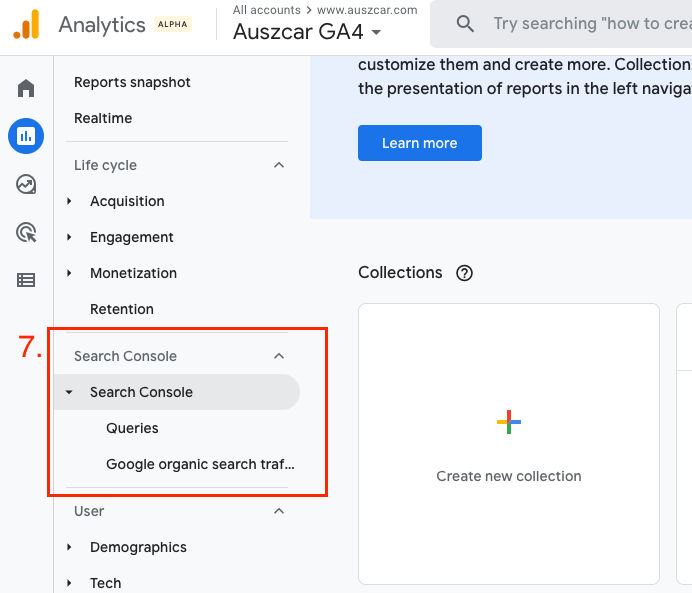The width and height of the screenshot is (692, 593).
Task: Open Google organic search traffic report
Action: click(200, 464)
